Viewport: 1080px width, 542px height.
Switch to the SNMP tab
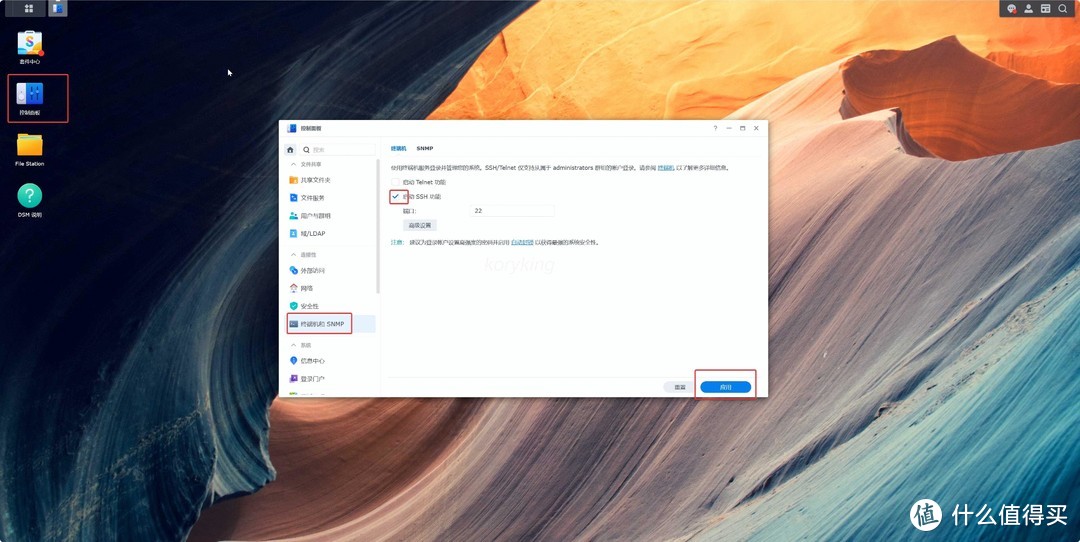424,148
